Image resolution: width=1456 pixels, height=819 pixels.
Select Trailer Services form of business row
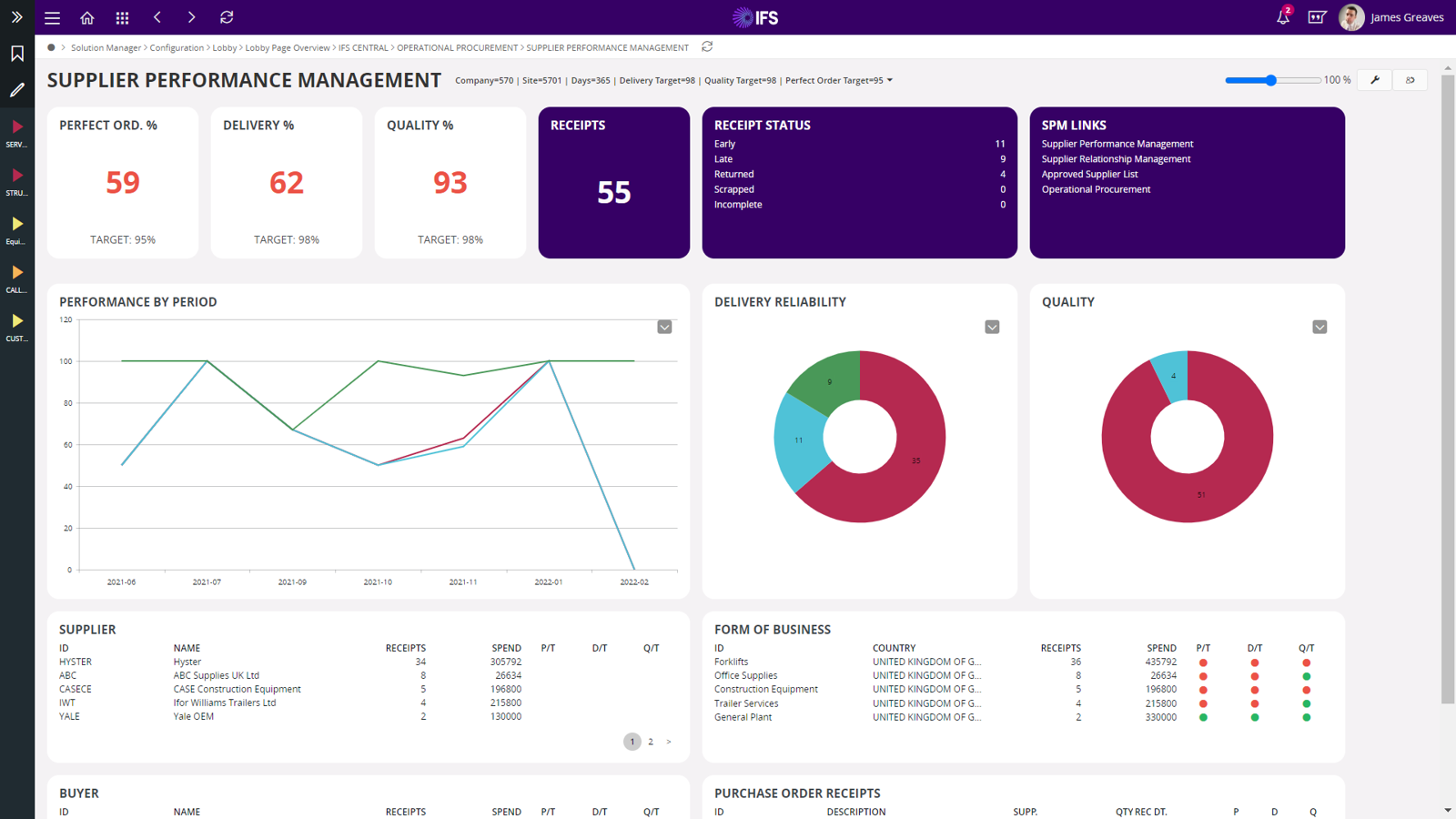[1023, 703]
